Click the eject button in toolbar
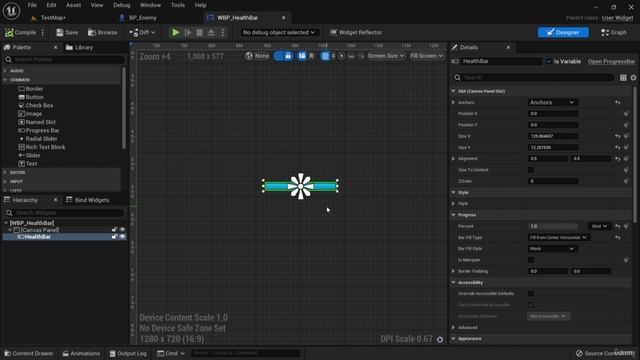The image size is (640, 360). coord(211,32)
